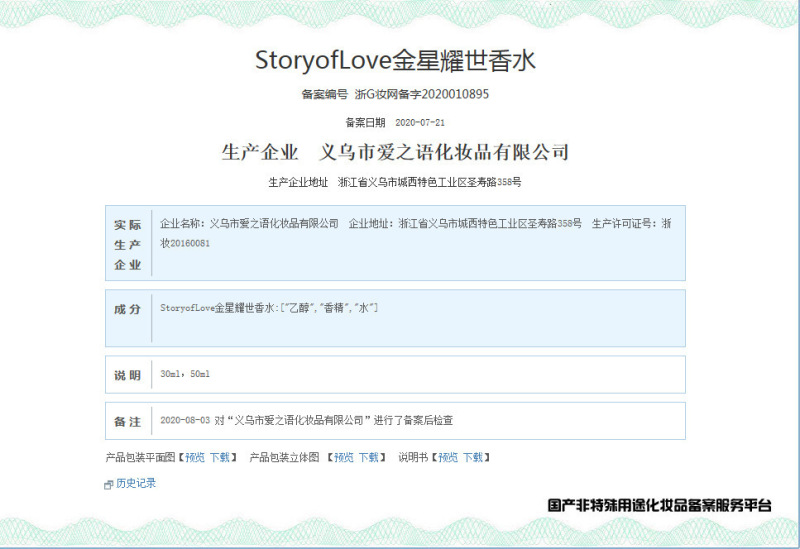Click the 成分 row label
800x549 pixels.
pyautogui.click(x=128, y=309)
